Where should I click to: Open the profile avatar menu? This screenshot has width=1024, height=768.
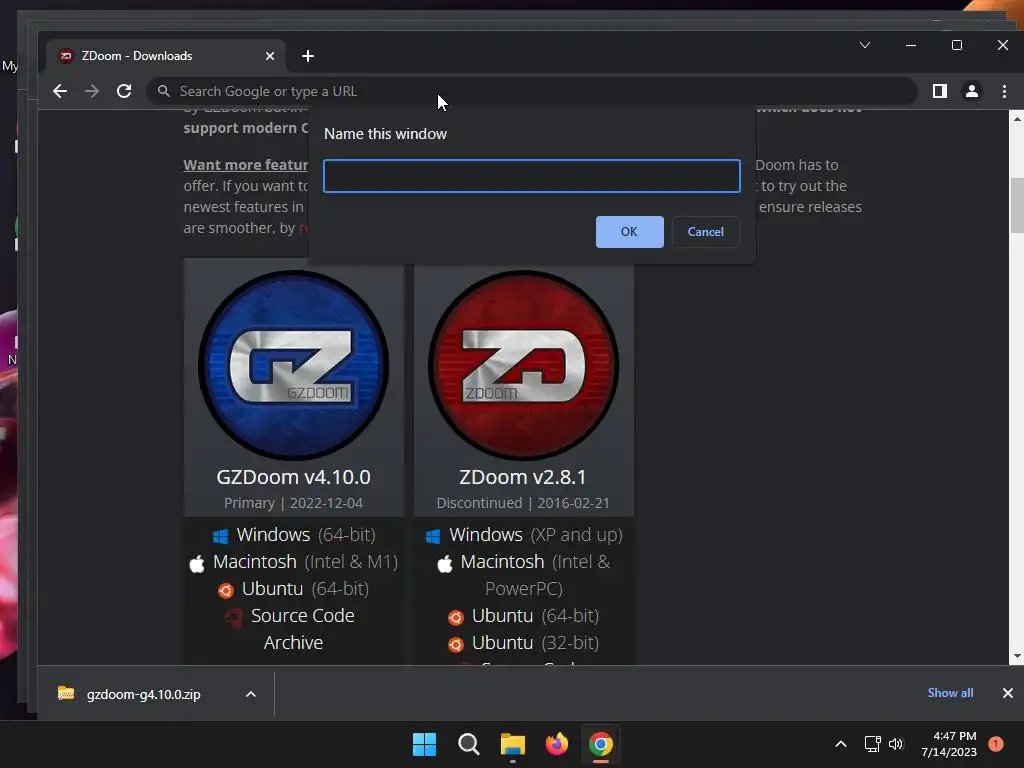click(x=972, y=91)
